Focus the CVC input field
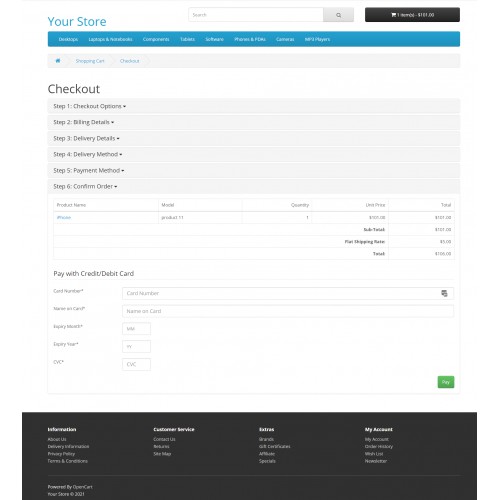This screenshot has width=500, height=500. tap(136, 364)
